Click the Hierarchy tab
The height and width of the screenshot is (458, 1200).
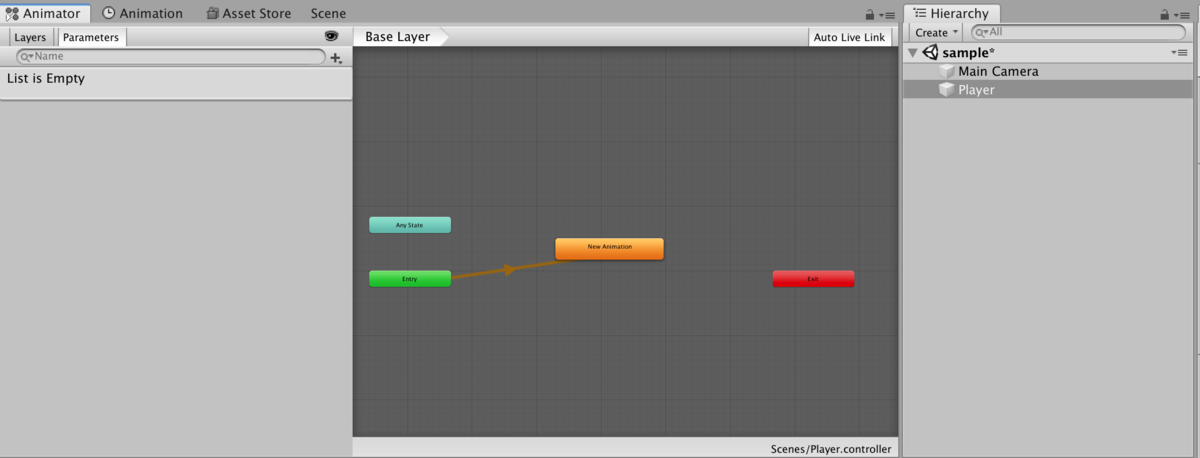point(950,13)
